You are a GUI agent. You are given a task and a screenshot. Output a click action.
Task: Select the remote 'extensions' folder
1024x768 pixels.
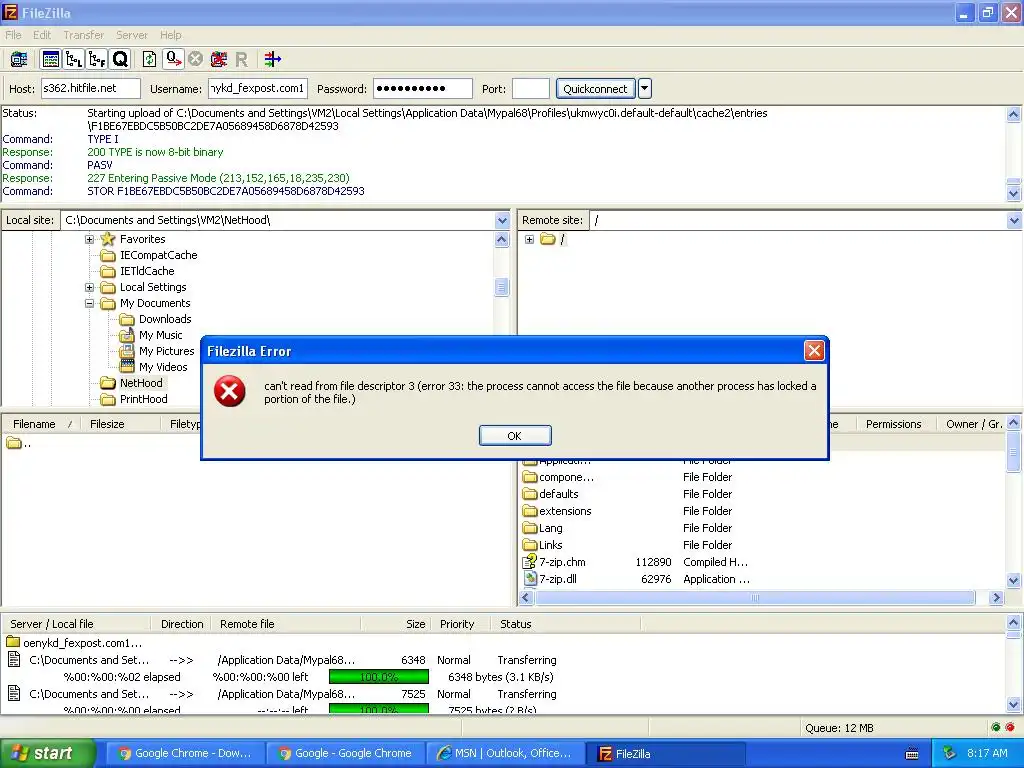[x=565, y=511]
